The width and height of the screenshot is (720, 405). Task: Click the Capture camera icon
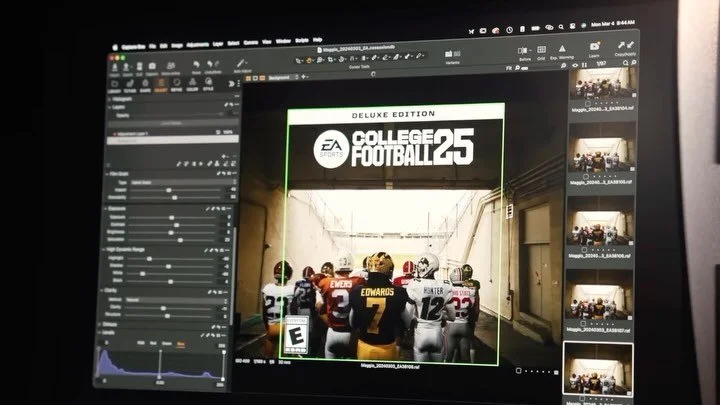[152, 68]
